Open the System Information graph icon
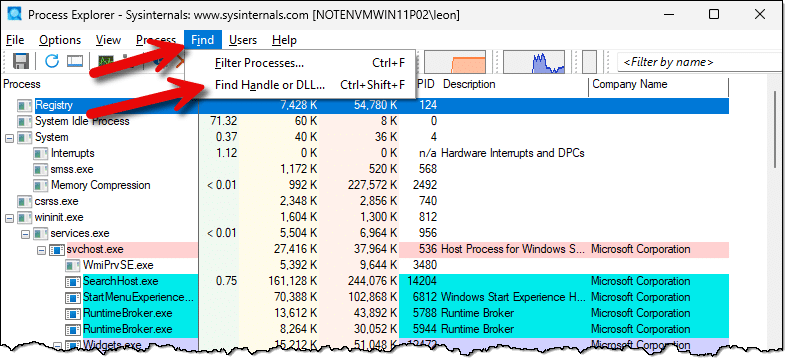The width and height of the screenshot is (788, 364). (x=106, y=61)
